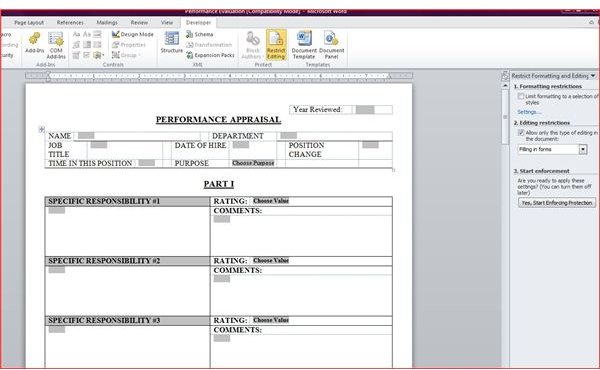Image resolution: width=600 pixels, height=370 pixels.
Task: Click the POSITION CHANGE form field
Action: (370, 145)
